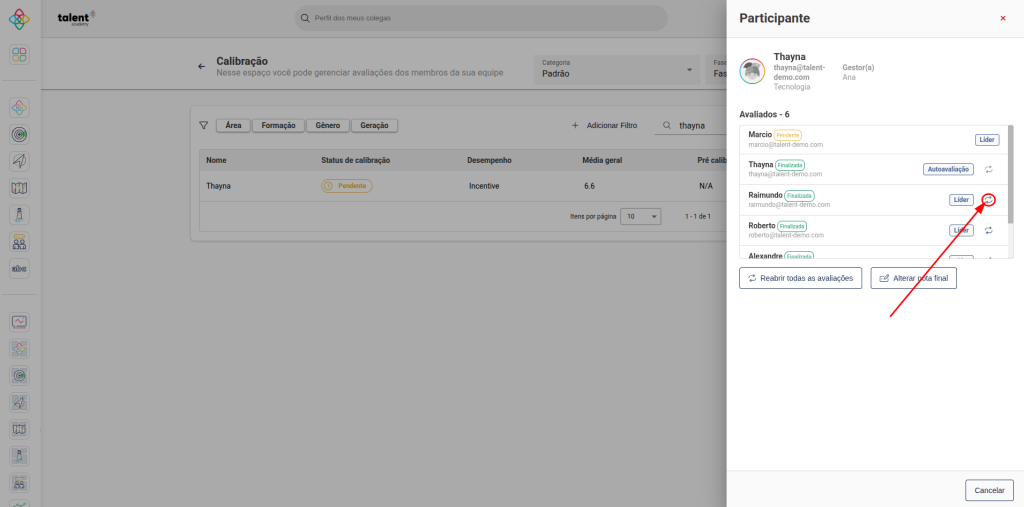Click the Talent Academy logo icon
This screenshot has height=507, width=1024.
pos(20,18)
